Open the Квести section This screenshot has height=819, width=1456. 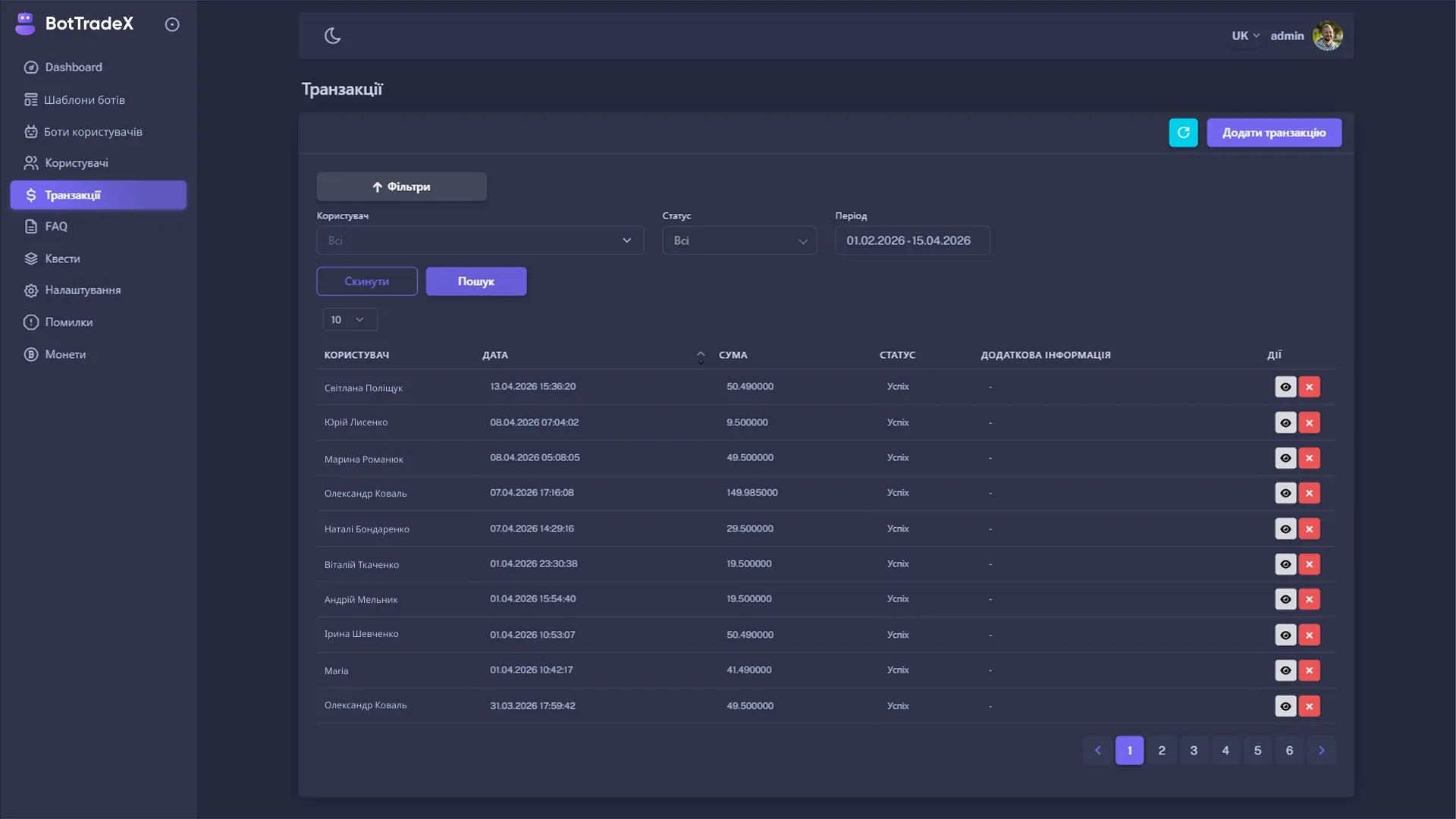pos(61,258)
